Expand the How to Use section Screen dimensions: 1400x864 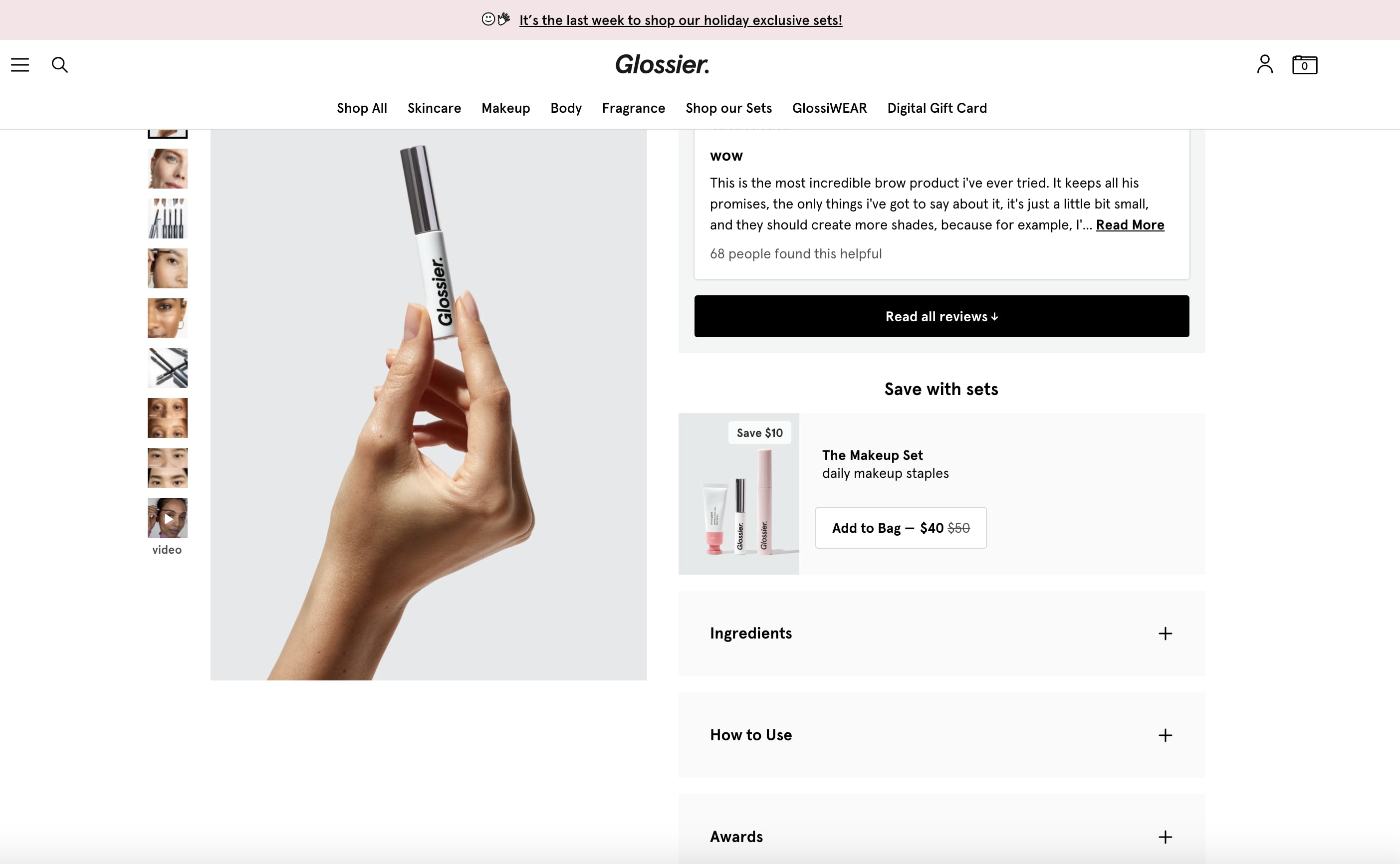(941, 735)
